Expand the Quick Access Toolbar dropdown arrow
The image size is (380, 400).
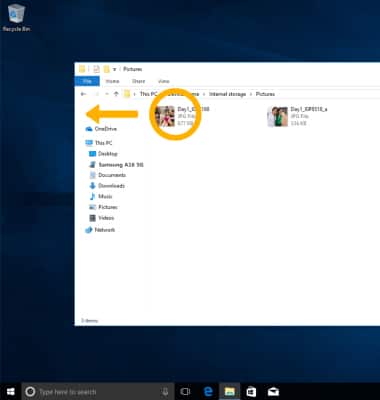click(x=114, y=69)
